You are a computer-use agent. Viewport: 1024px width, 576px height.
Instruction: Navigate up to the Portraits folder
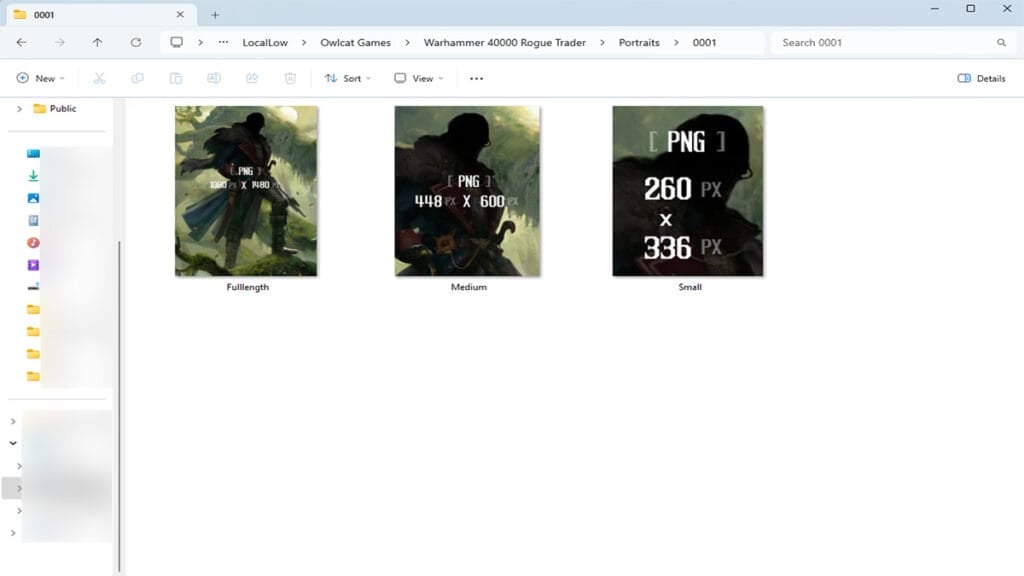(96, 42)
